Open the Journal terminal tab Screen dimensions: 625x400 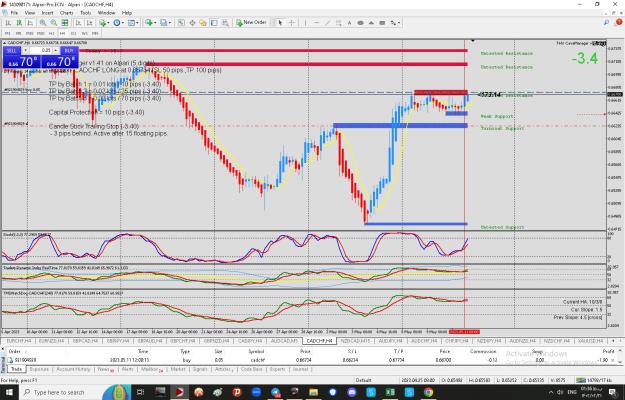300,369
